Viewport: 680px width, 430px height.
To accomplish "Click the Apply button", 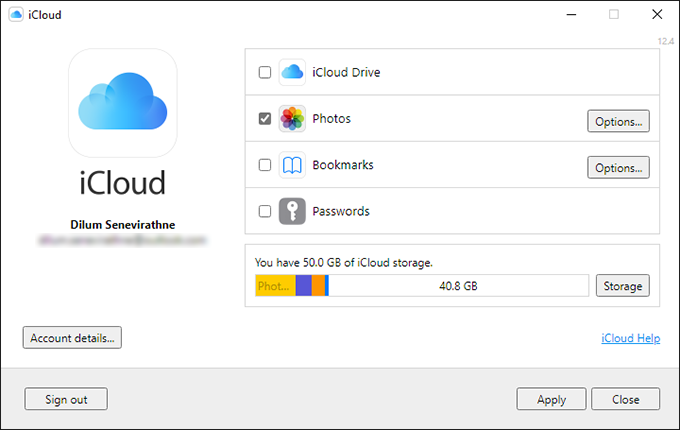I will click(x=551, y=399).
